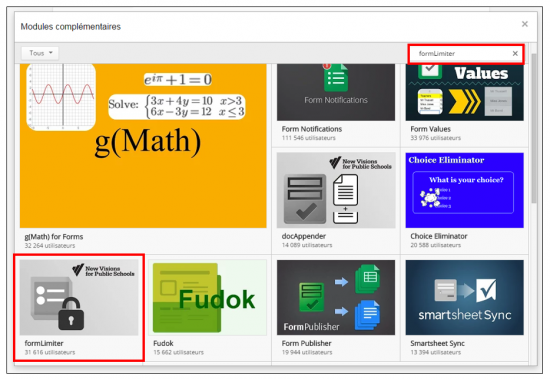This screenshot has height=379, width=550.
Task: Open the Smartsheet Sync thumbnail
Action: (x=464, y=298)
